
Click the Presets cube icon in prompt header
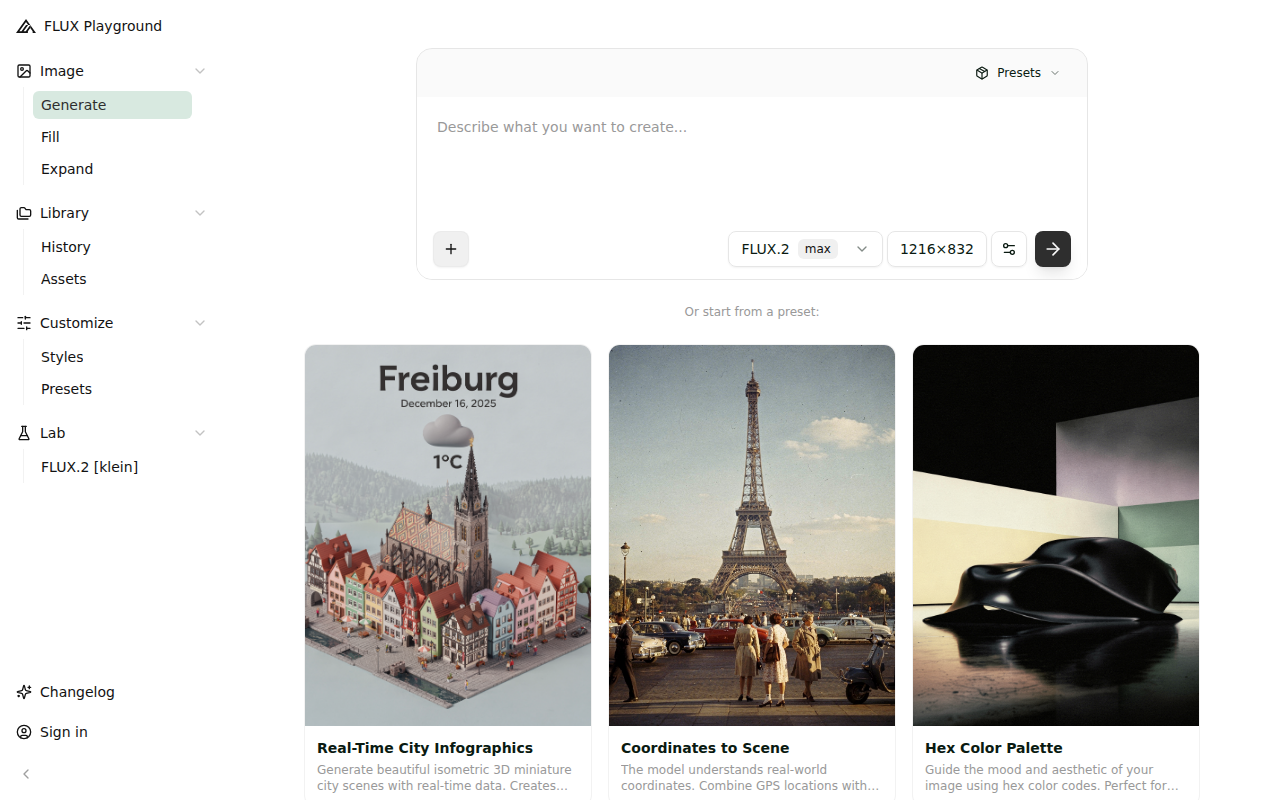click(982, 73)
